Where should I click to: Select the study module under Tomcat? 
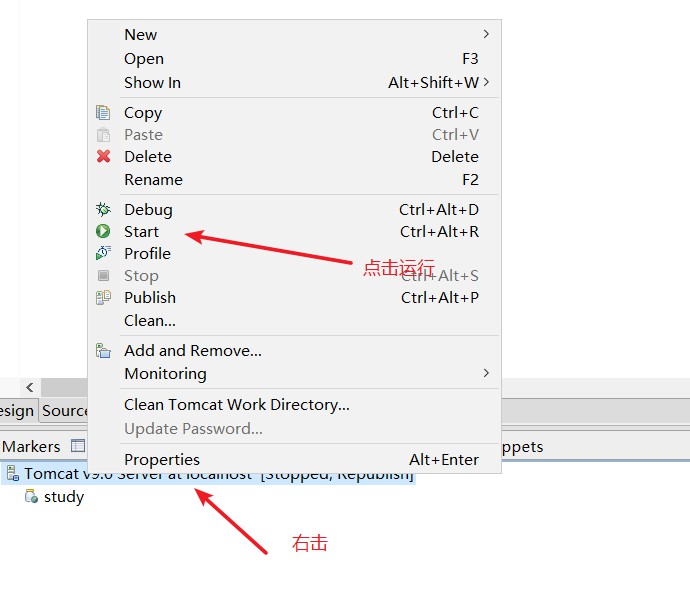click(64, 497)
